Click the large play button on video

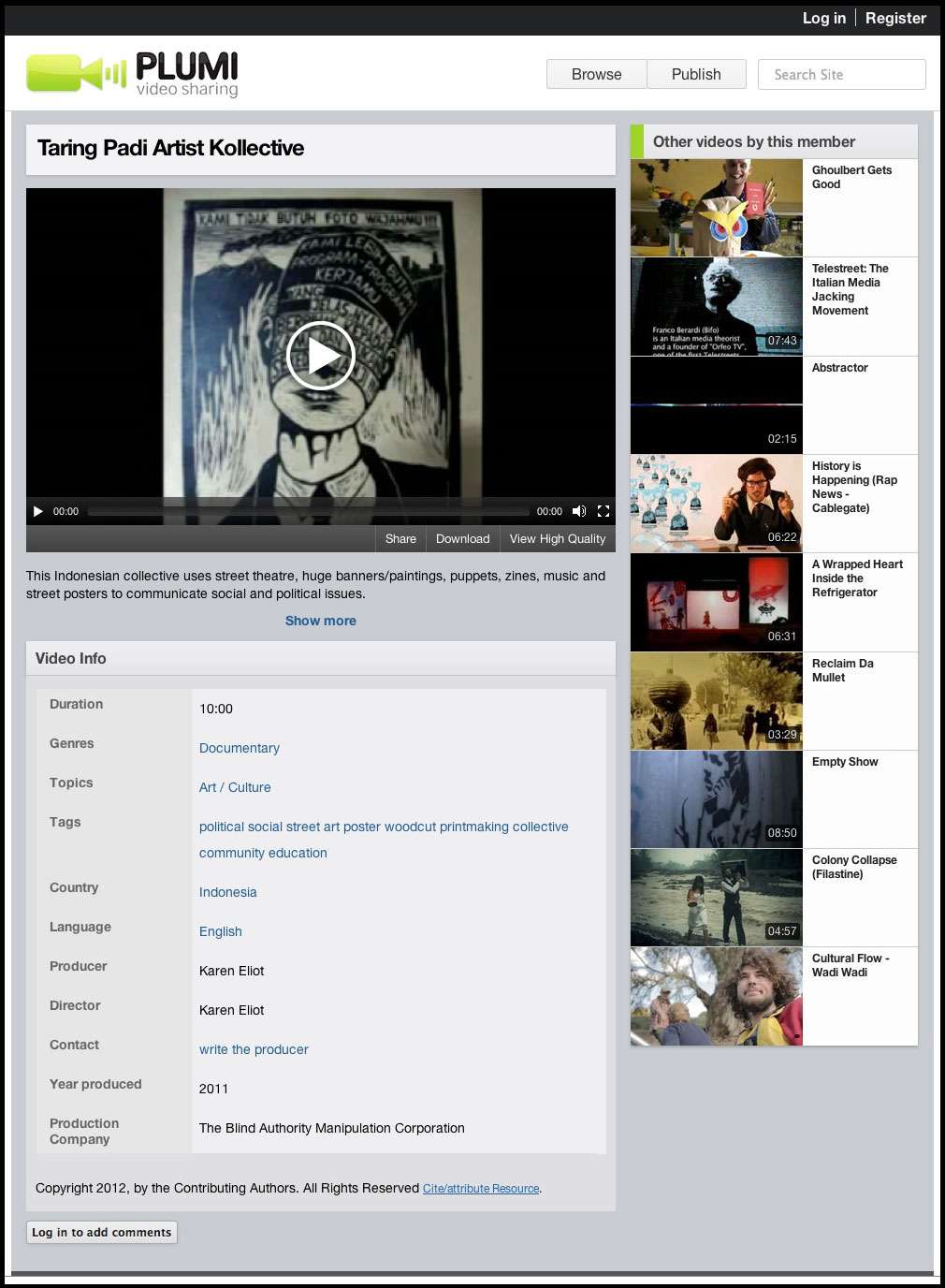coord(320,356)
